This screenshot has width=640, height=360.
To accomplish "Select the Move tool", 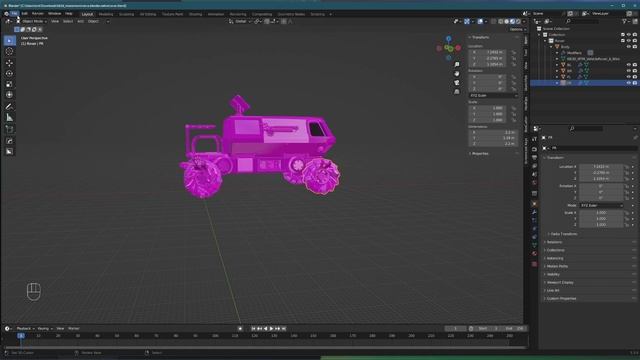I will pos(9,63).
